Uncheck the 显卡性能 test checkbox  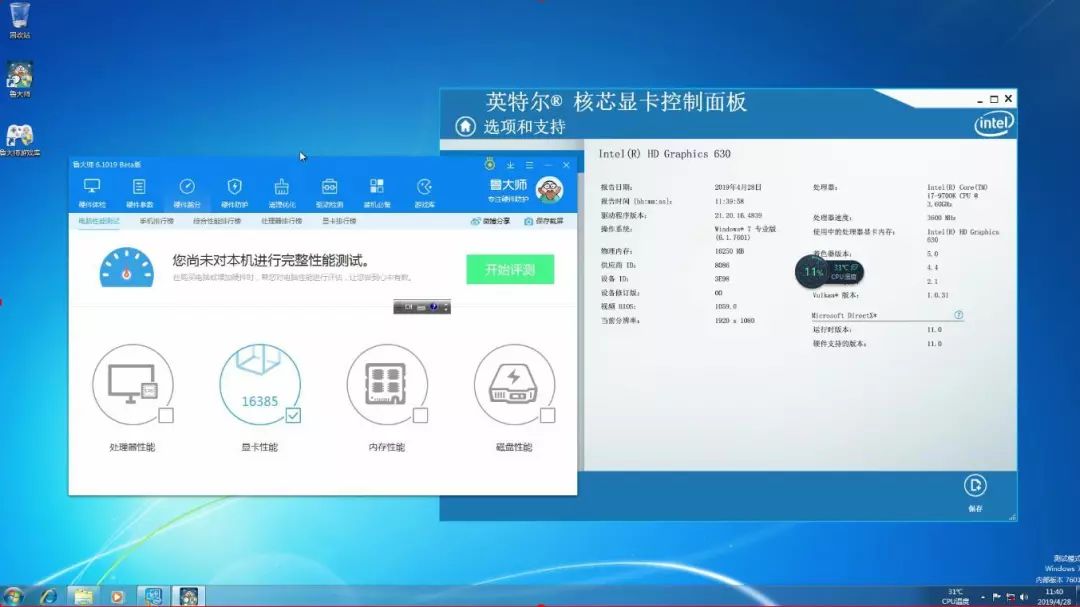pos(293,415)
